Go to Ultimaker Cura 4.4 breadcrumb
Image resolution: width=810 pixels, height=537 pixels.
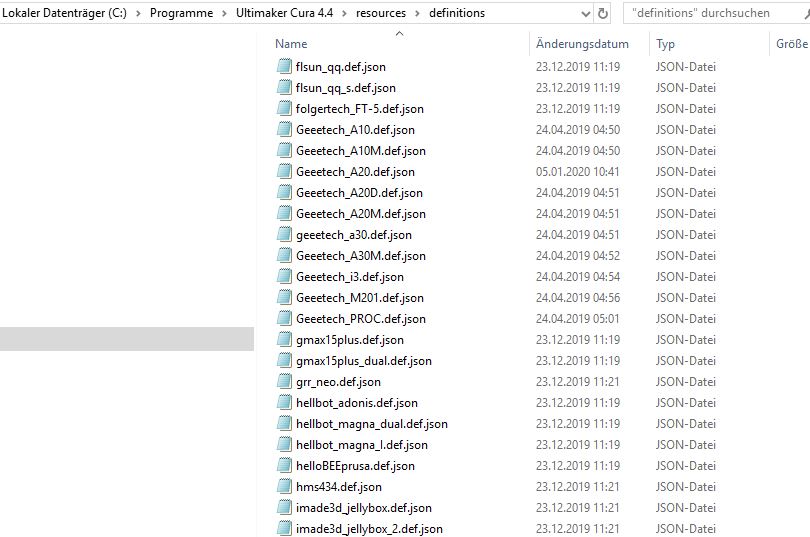[x=284, y=13]
